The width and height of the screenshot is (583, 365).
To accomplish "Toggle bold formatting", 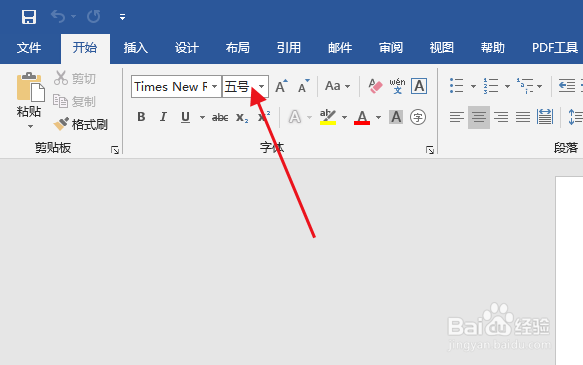I will click(x=141, y=117).
